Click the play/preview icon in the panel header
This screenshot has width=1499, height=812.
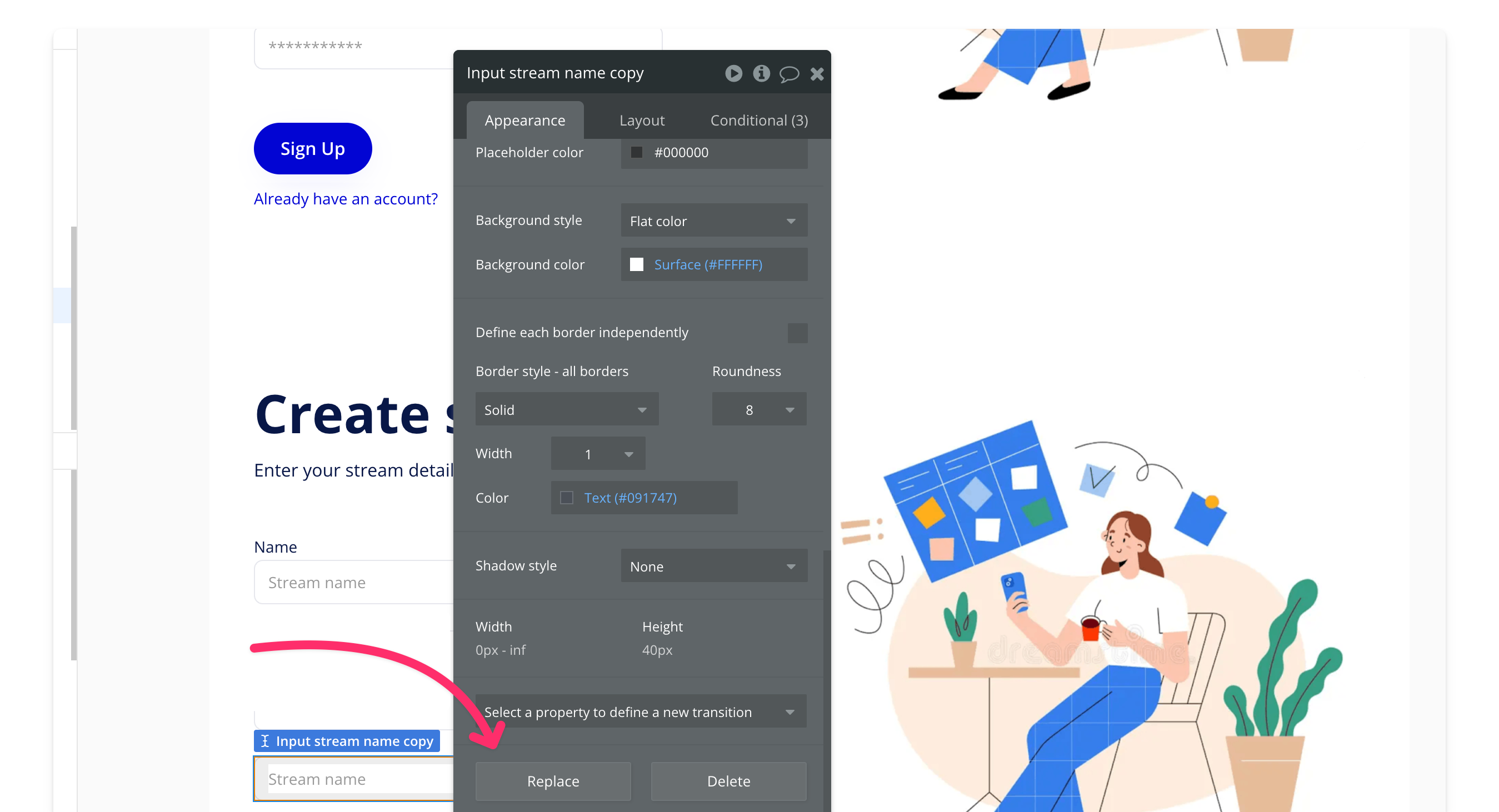coord(734,74)
